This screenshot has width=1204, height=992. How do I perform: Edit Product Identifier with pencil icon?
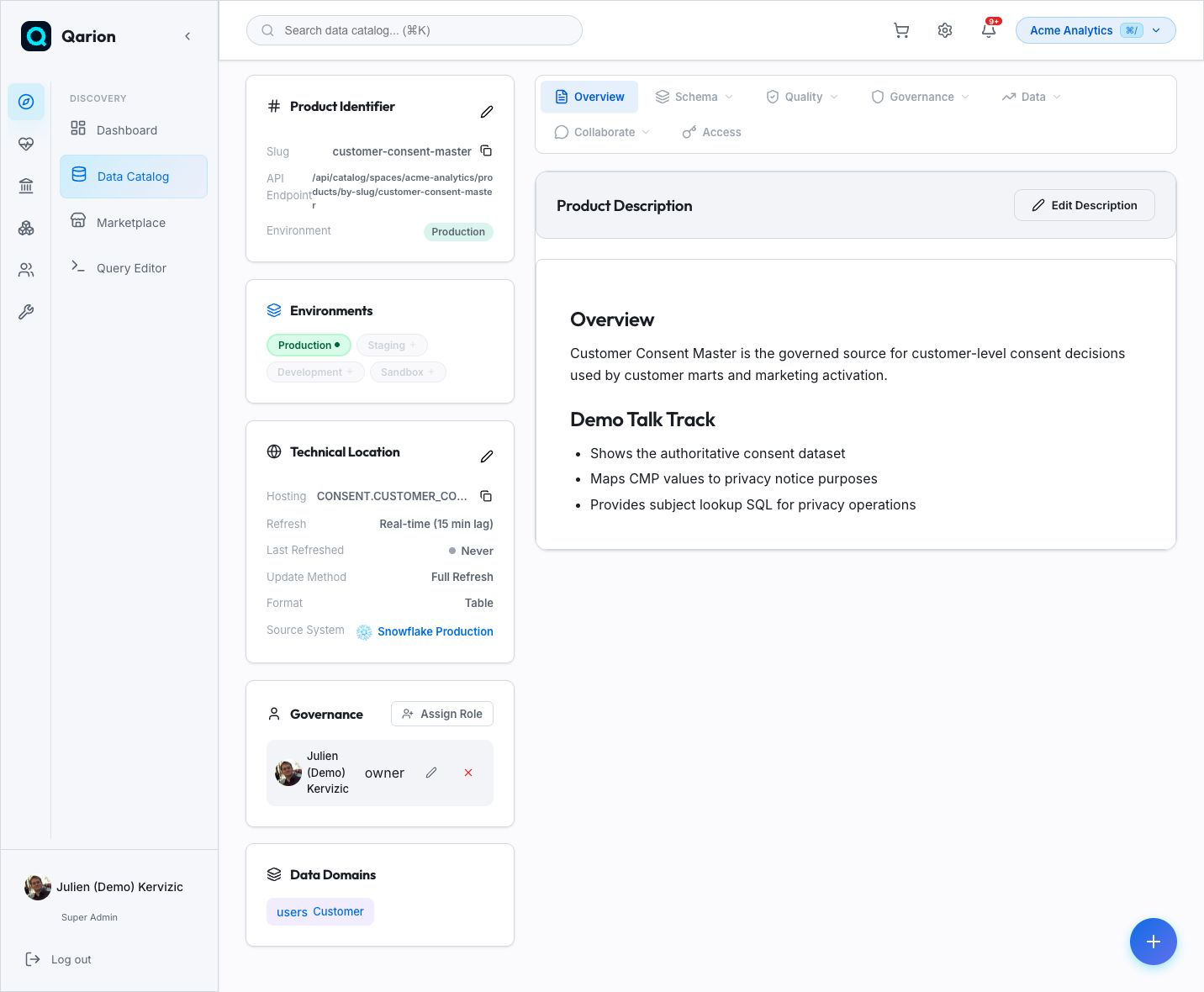pos(487,112)
